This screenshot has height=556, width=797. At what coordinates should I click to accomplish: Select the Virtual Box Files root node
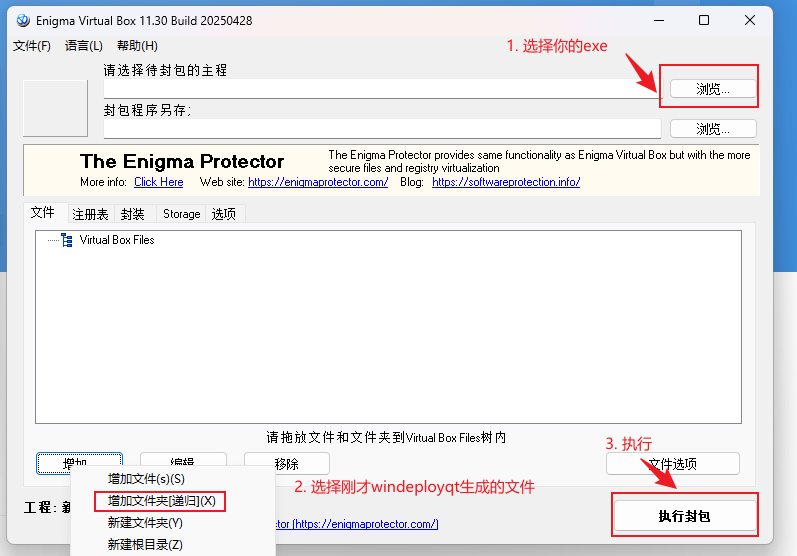click(x=117, y=240)
